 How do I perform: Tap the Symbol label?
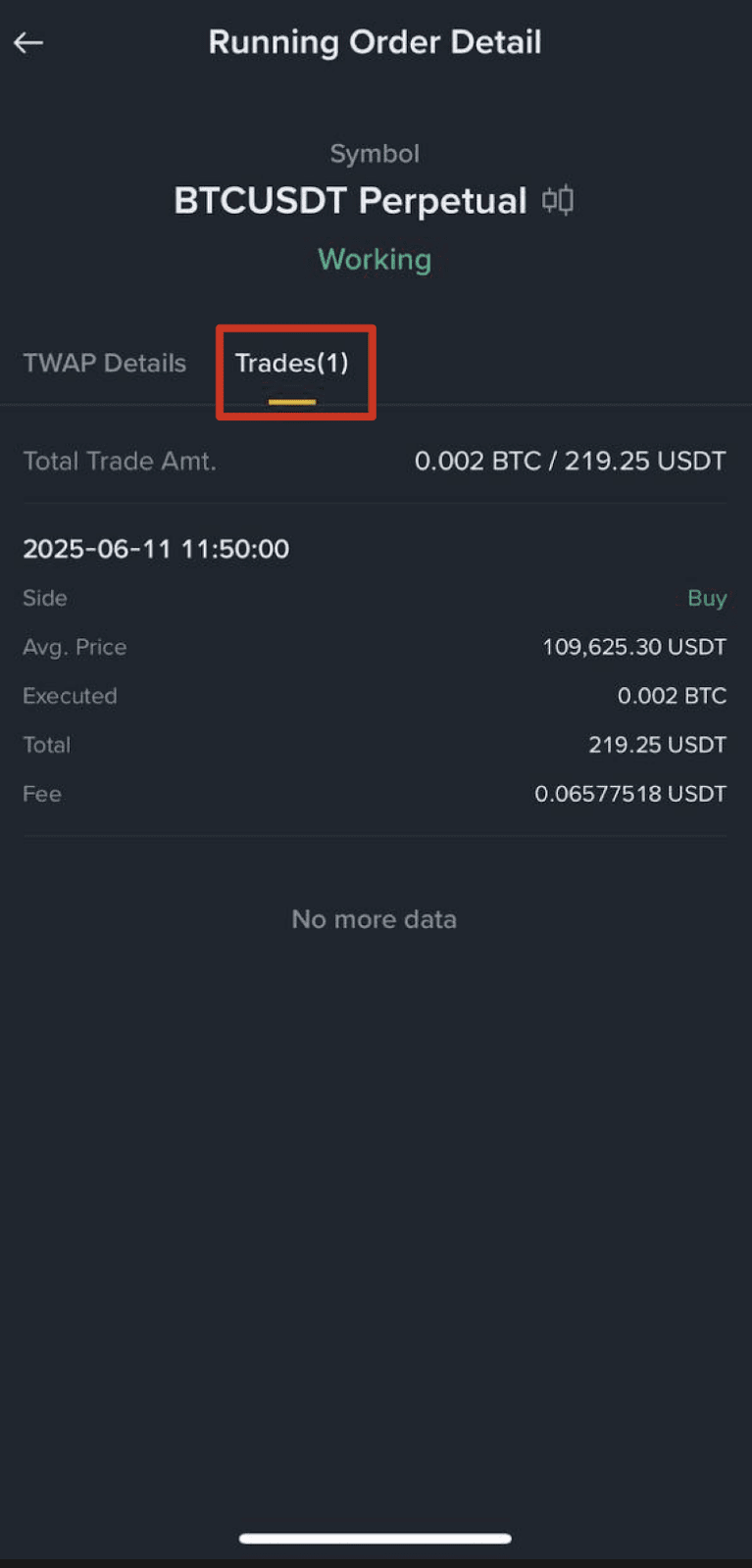coord(375,154)
